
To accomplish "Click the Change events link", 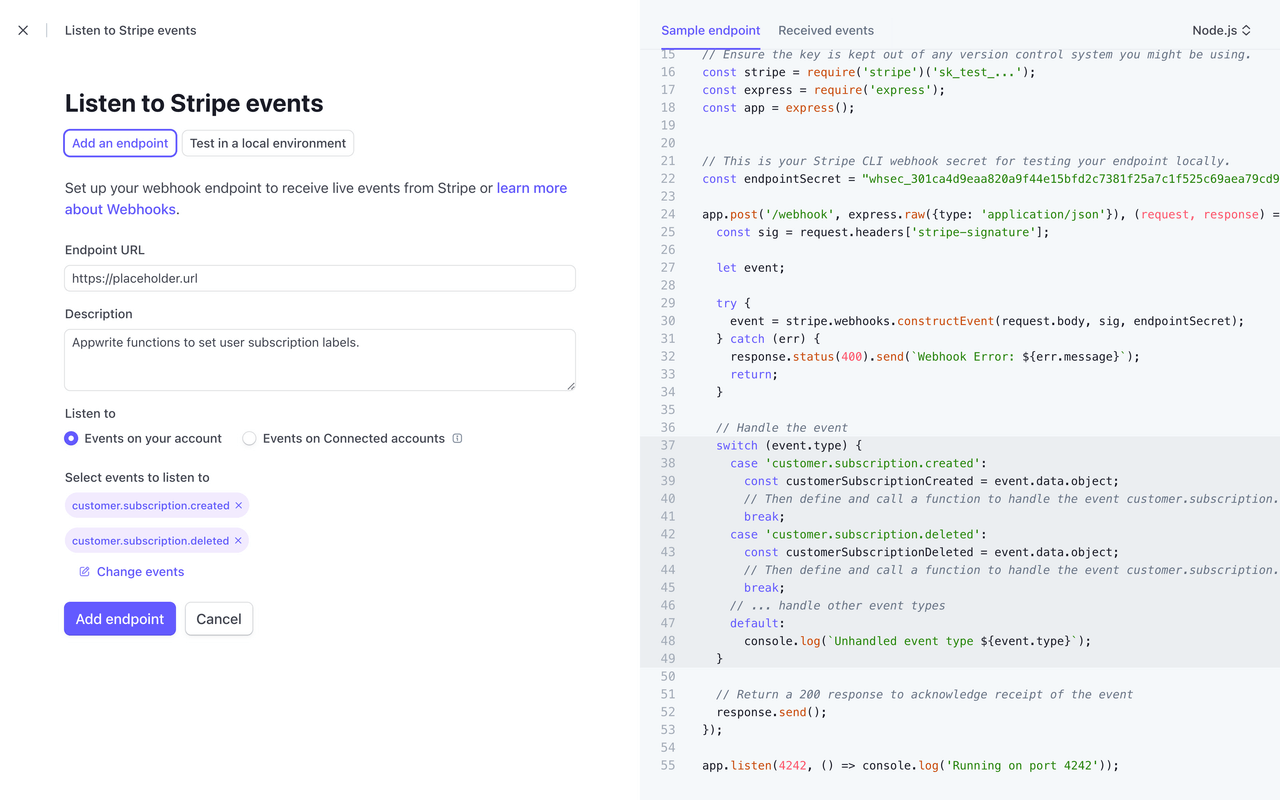I will [140, 572].
